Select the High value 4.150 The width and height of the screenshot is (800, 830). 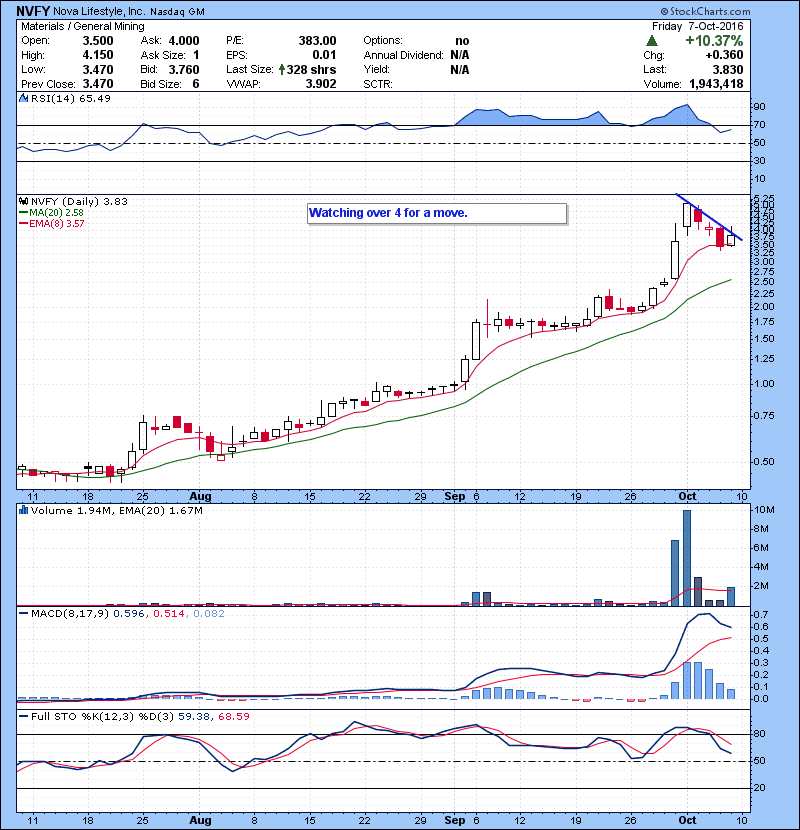(x=98, y=55)
